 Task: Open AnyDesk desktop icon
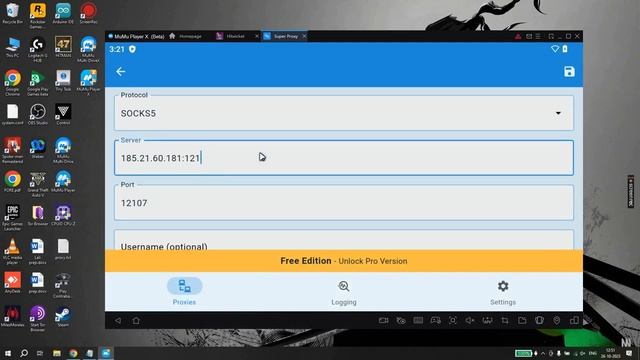[12, 283]
